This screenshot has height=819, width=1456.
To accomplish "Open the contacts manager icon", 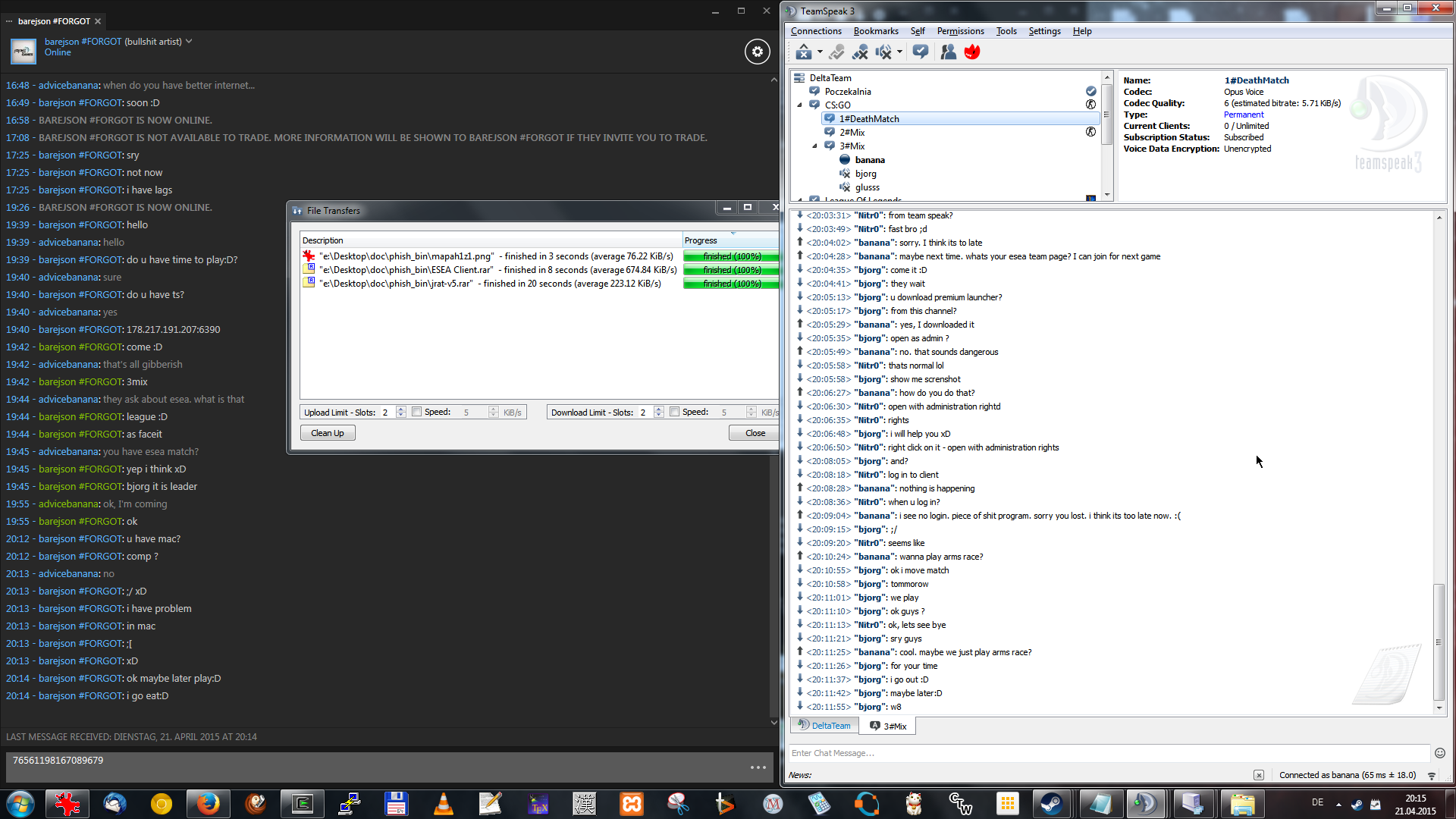I will click(x=948, y=52).
